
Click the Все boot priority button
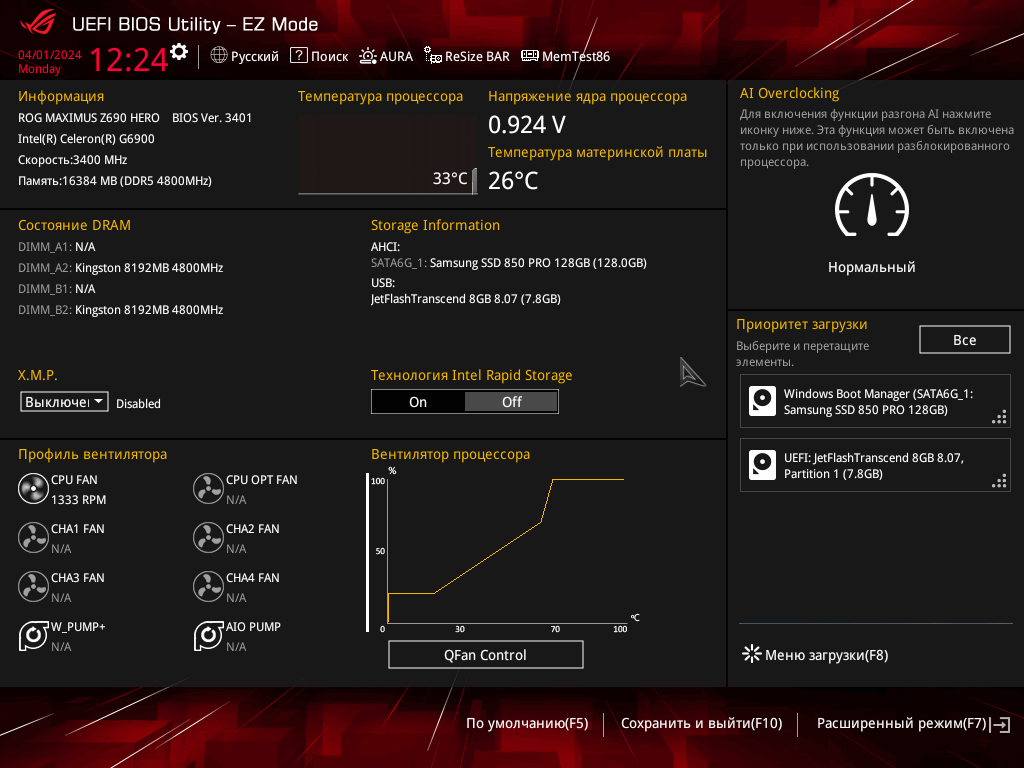(965, 340)
